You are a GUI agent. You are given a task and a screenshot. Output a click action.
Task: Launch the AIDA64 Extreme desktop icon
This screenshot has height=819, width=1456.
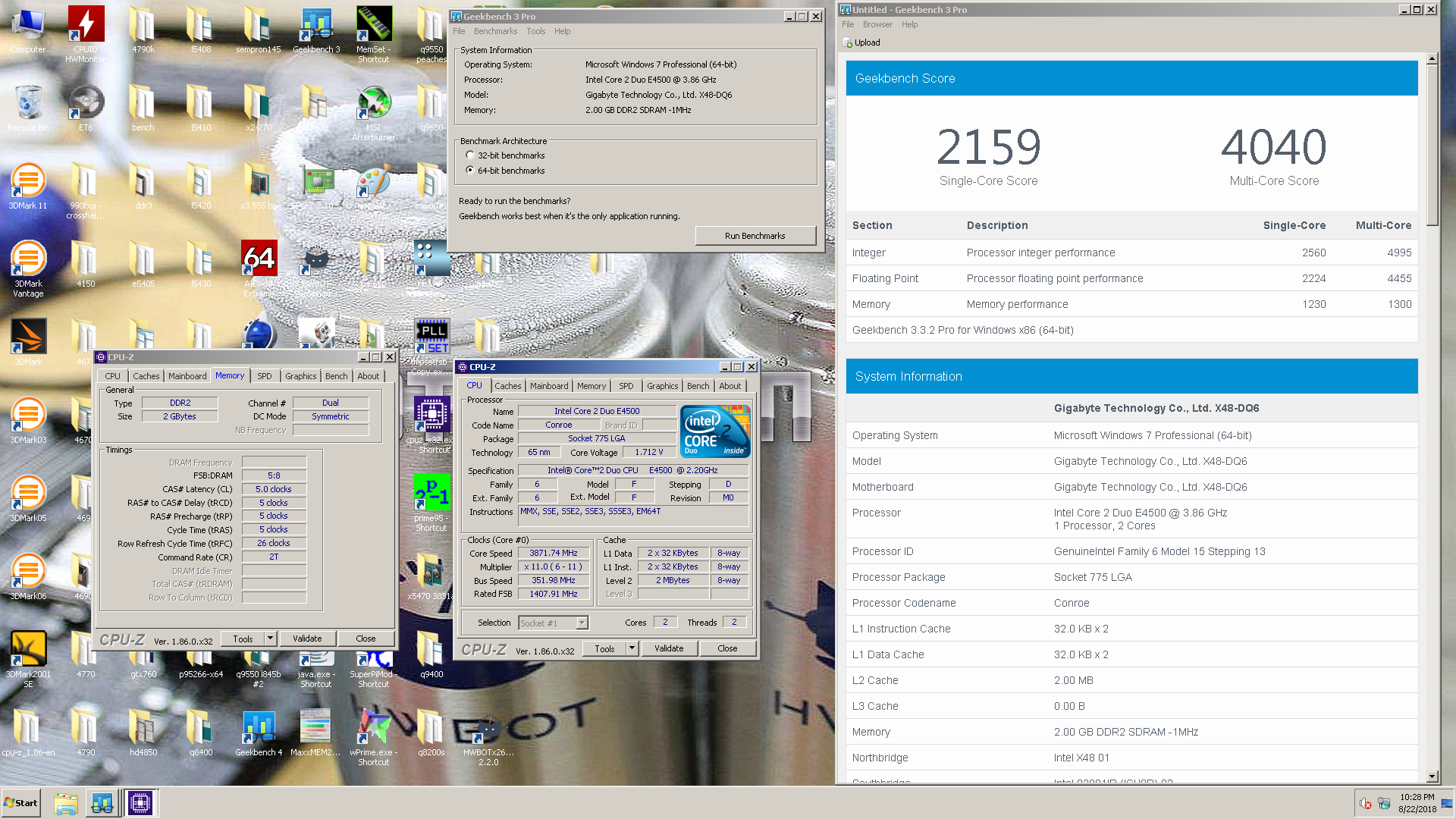tap(259, 268)
